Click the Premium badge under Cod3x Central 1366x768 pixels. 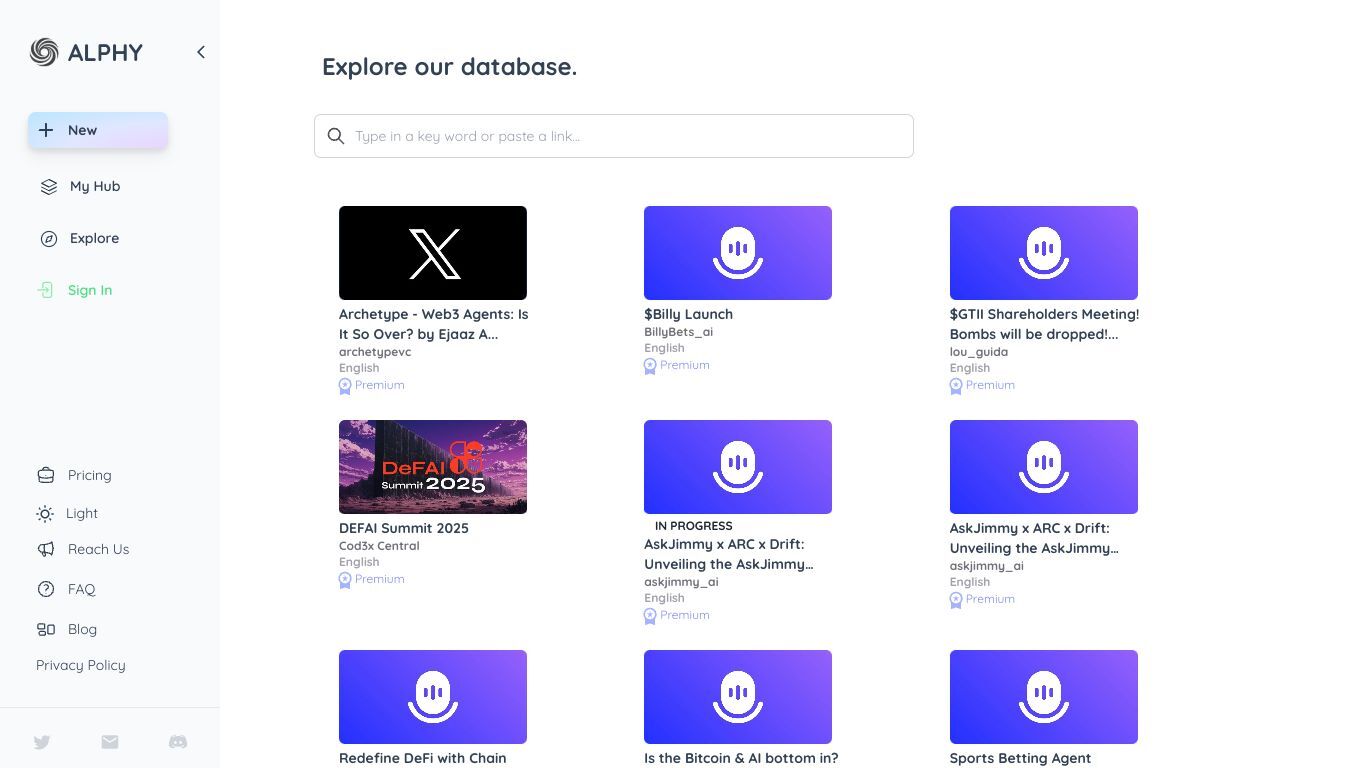point(372,579)
